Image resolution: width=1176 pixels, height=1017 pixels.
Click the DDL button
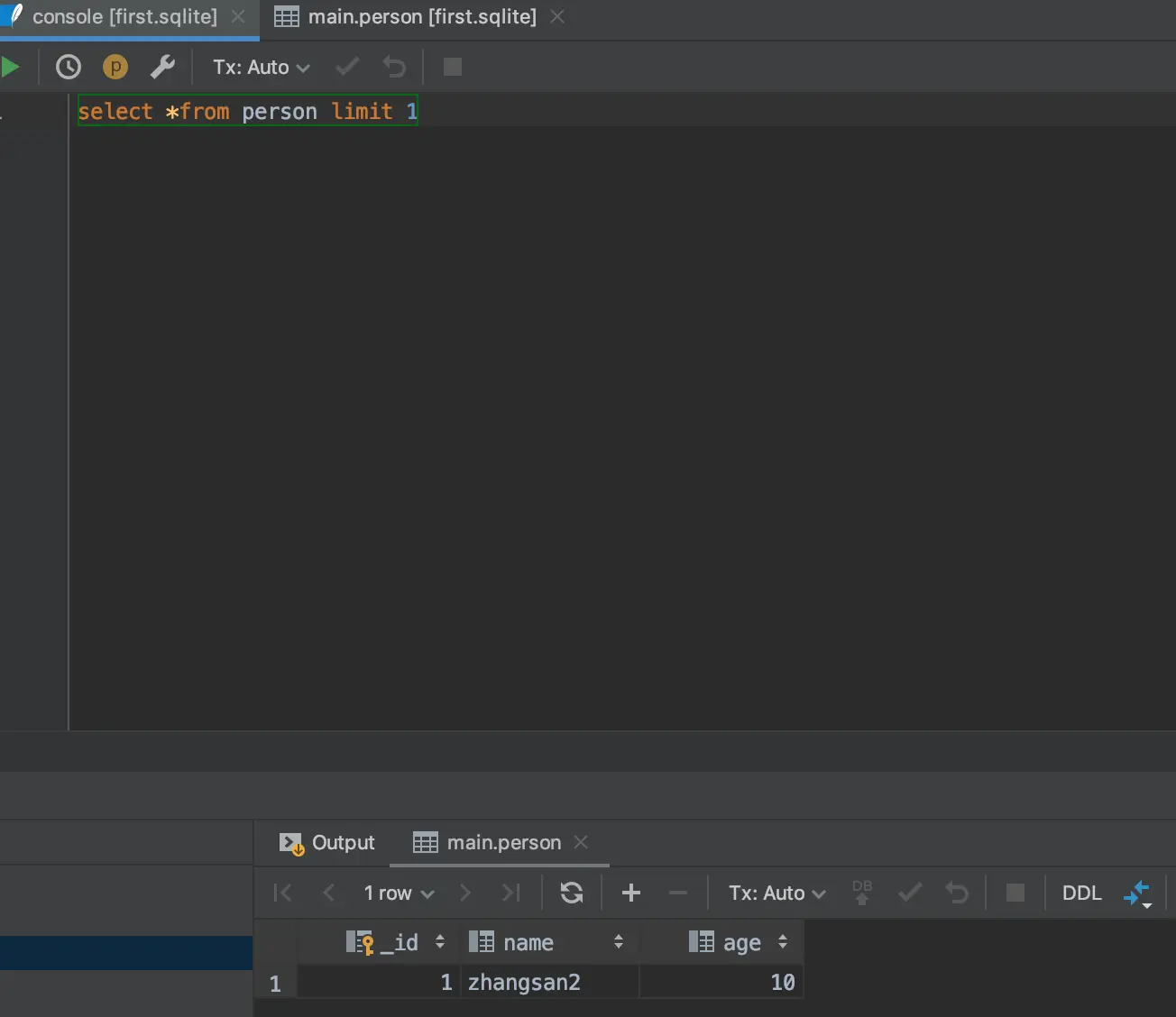(1082, 893)
